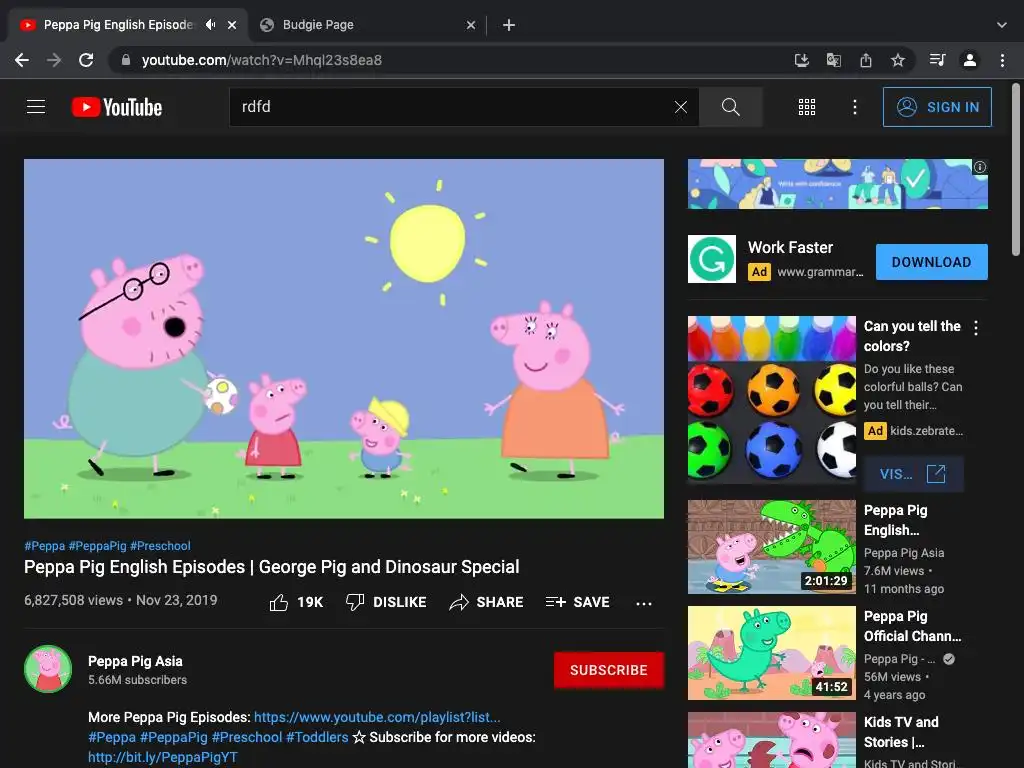Open the YouTube hamburger guide menu
This screenshot has height=768, width=1024.
click(36, 106)
